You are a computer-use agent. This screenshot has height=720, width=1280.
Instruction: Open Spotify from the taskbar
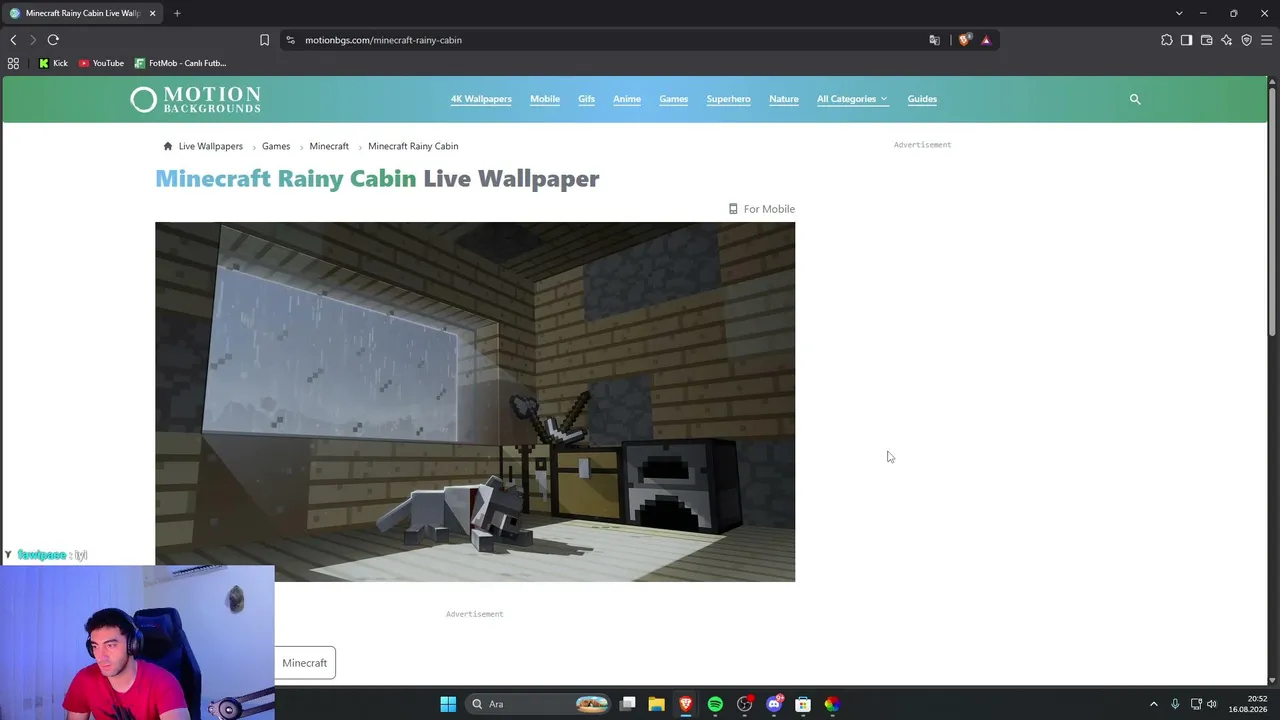[x=715, y=704]
